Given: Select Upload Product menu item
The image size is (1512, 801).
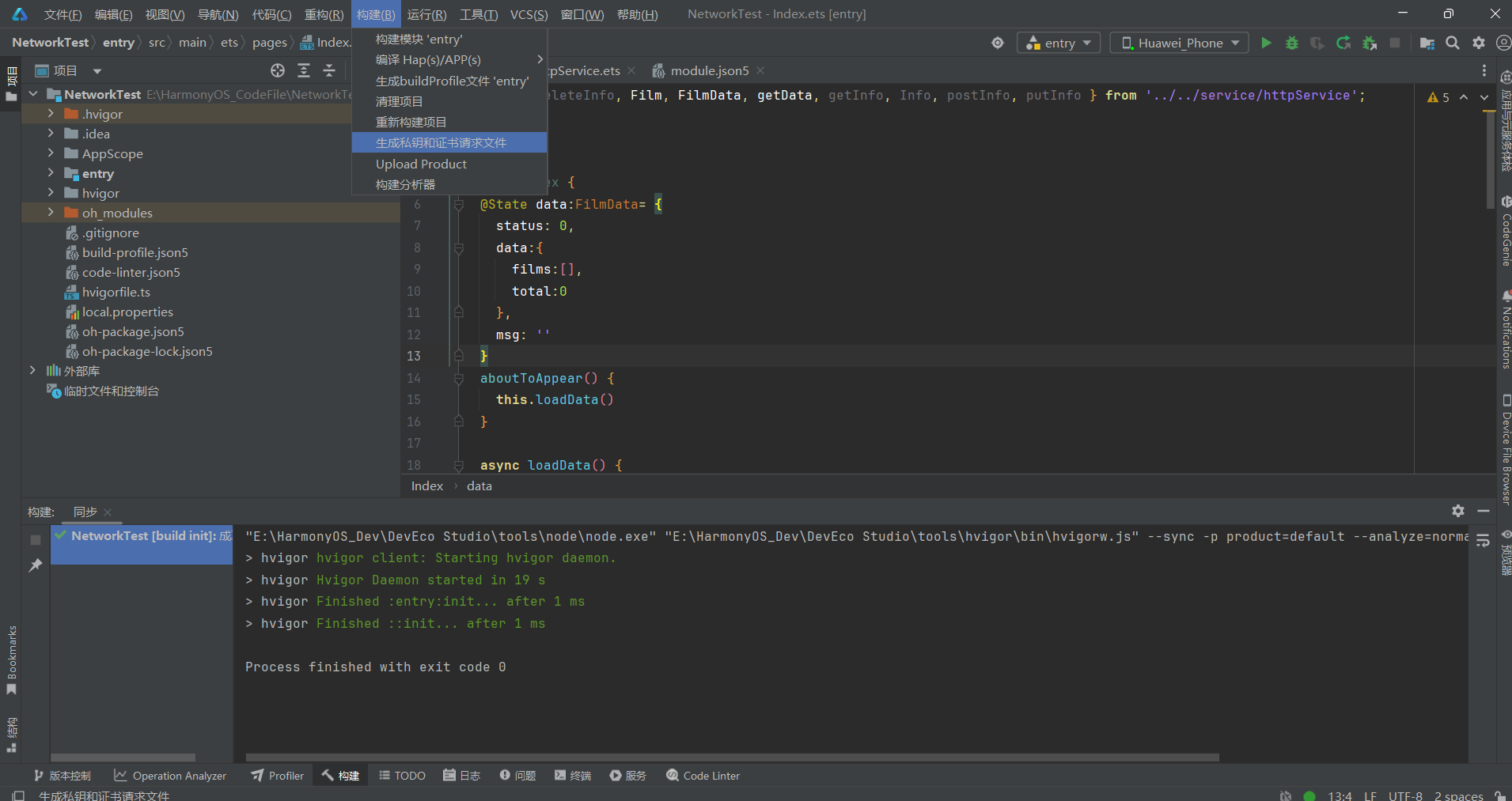Looking at the screenshot, I should click(449, 164).
